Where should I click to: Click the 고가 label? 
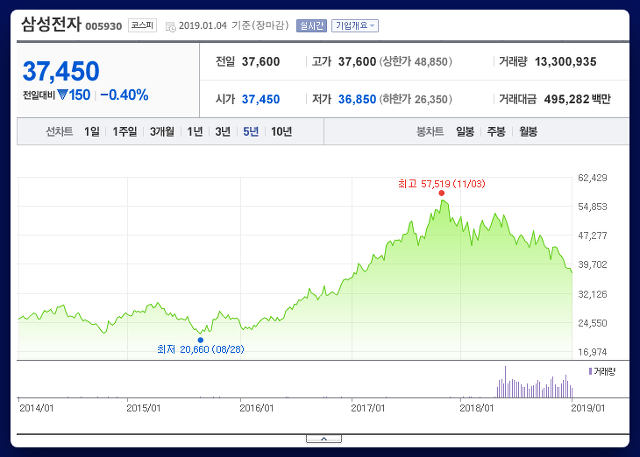click(321, 62)
